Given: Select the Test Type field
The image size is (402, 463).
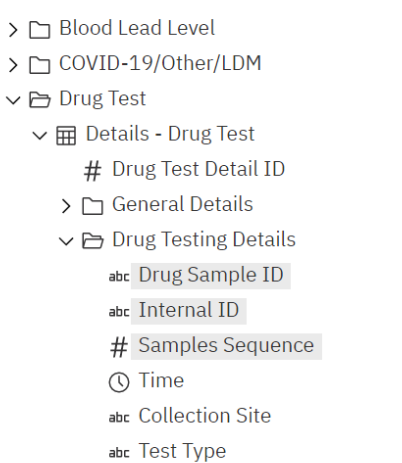Looking at the screenshot, I should click(x=182, y=451).
